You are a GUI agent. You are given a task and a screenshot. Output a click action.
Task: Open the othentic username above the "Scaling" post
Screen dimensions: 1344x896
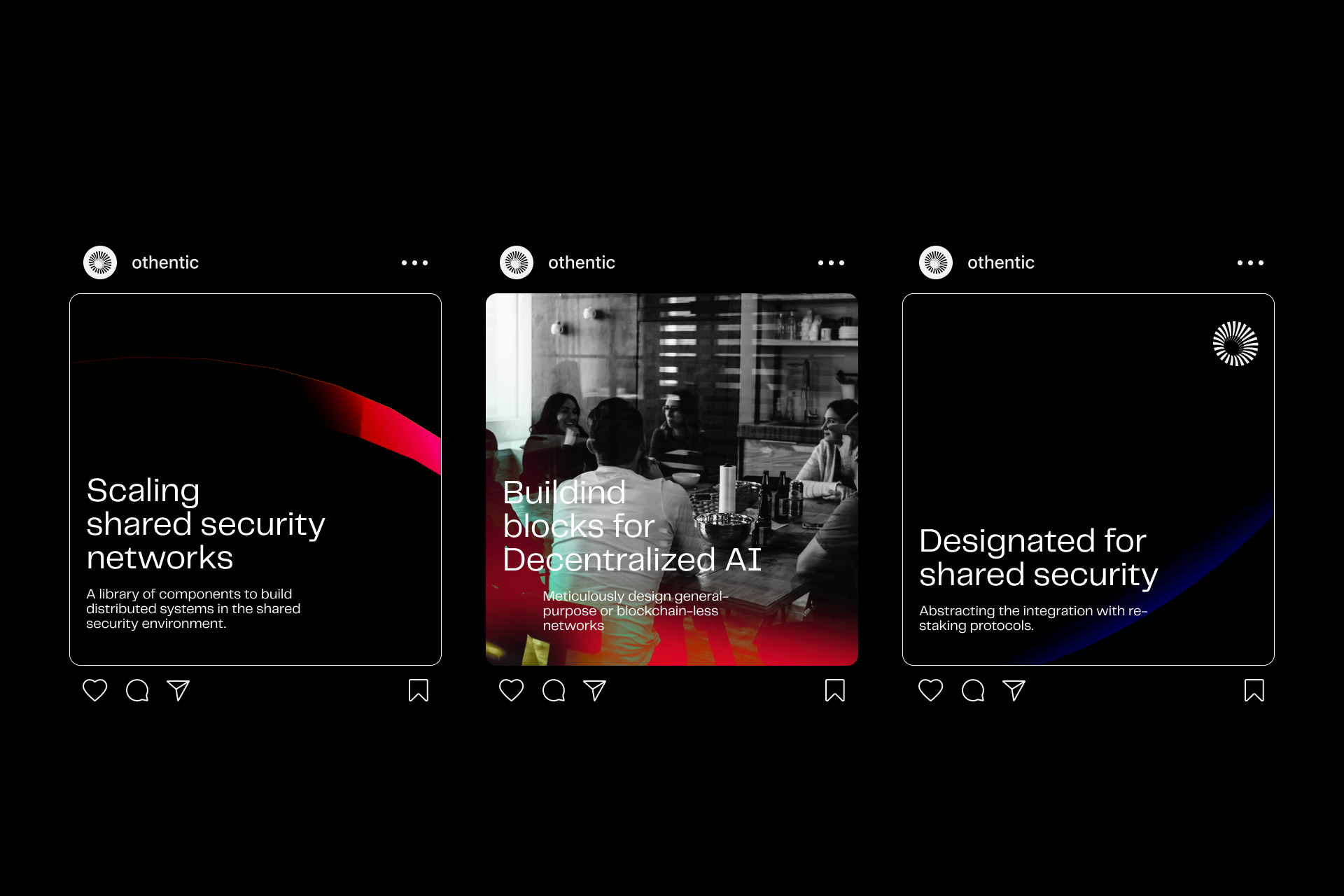165,262
